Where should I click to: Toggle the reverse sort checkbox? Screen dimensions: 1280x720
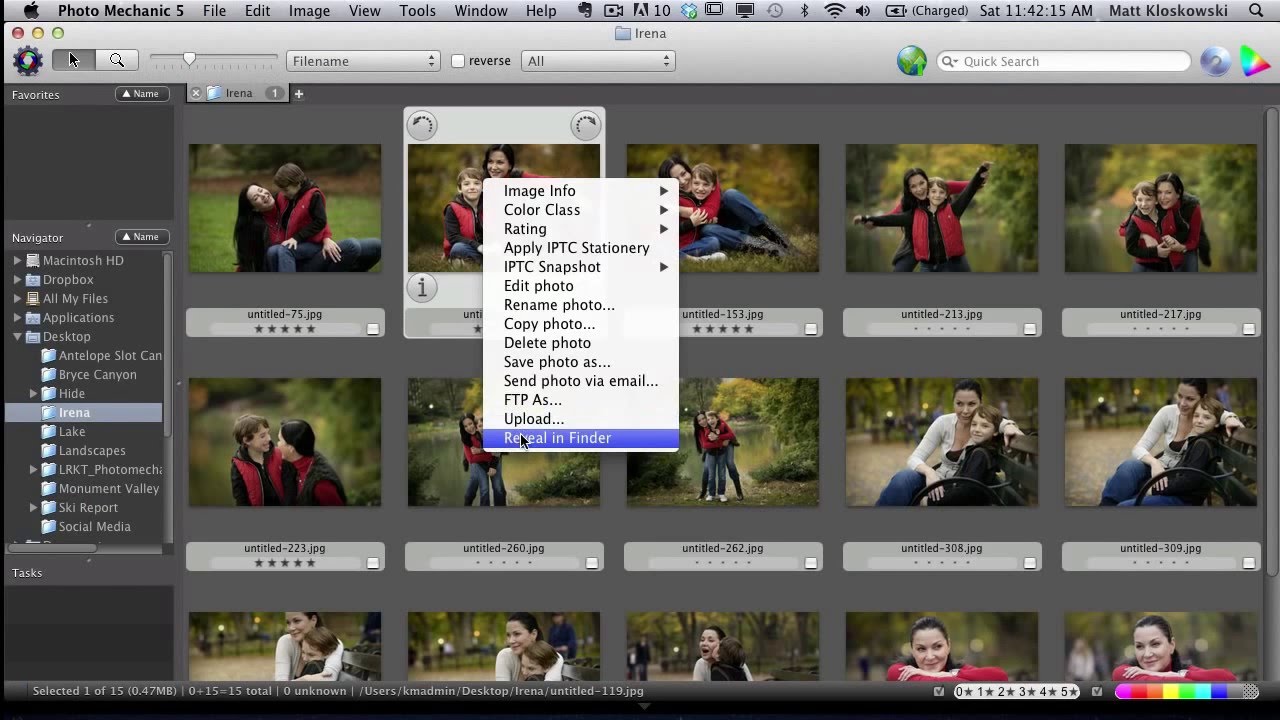(x=458, y=61)
